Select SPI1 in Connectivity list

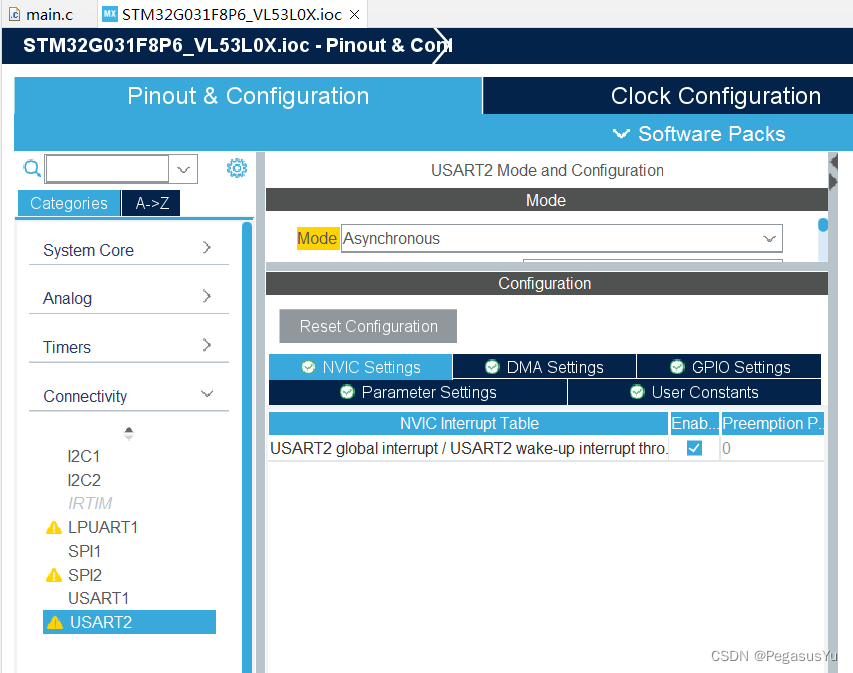pos(84,551)
